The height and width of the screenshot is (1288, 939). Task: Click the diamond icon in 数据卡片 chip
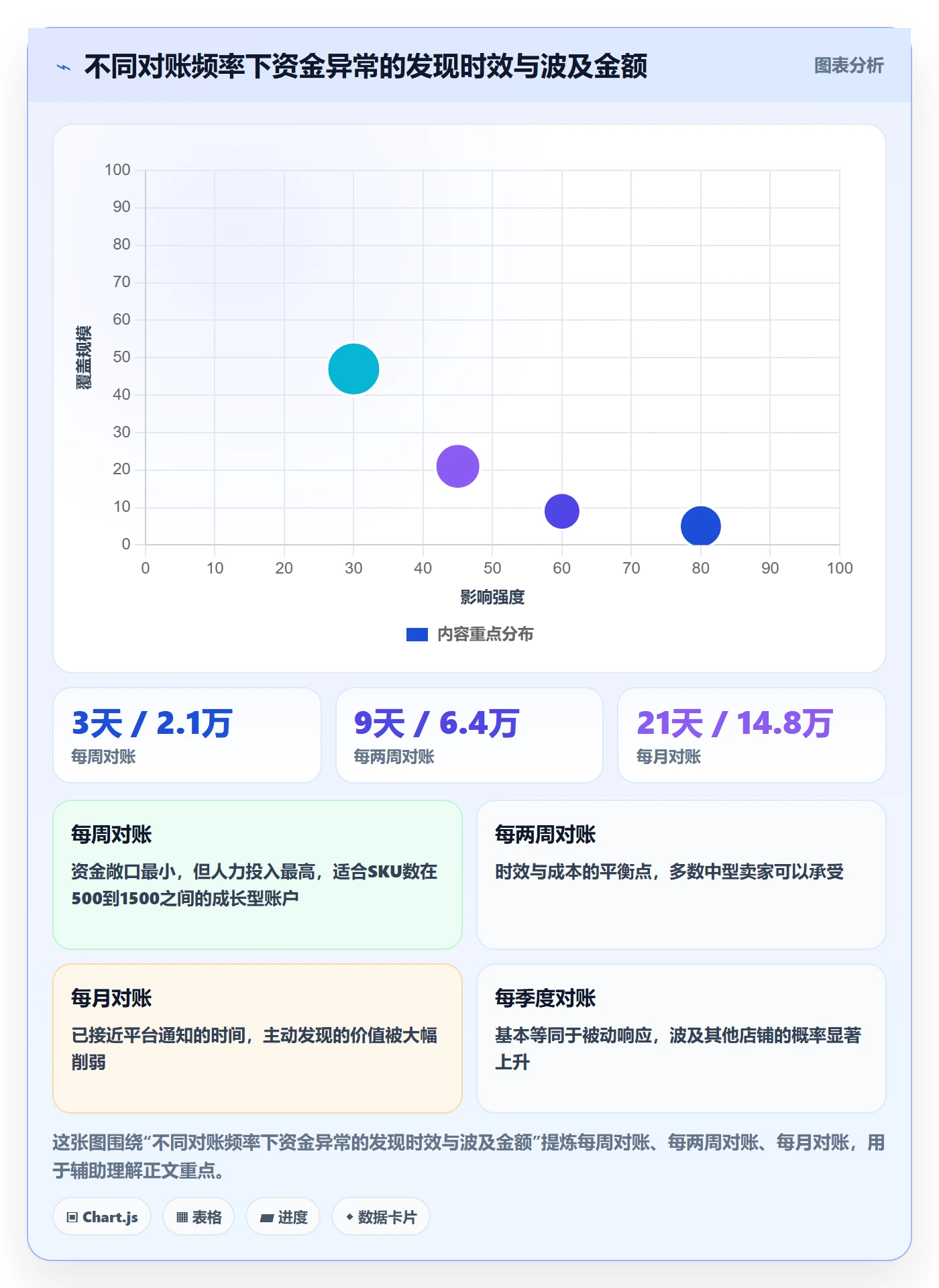[349, 1217]
